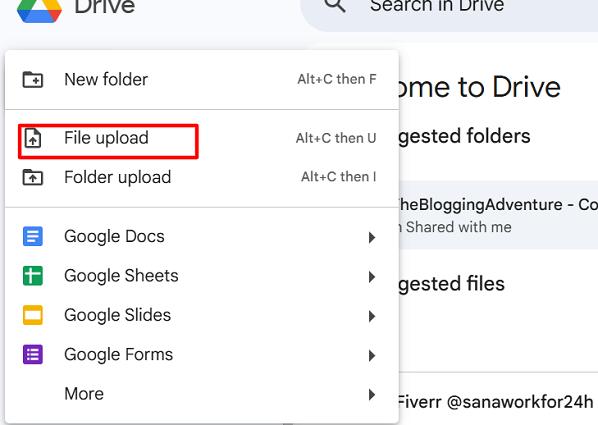This screenshot has width=598, height=425.
Task: Select File upload menu entry
Action: point(202,138)
